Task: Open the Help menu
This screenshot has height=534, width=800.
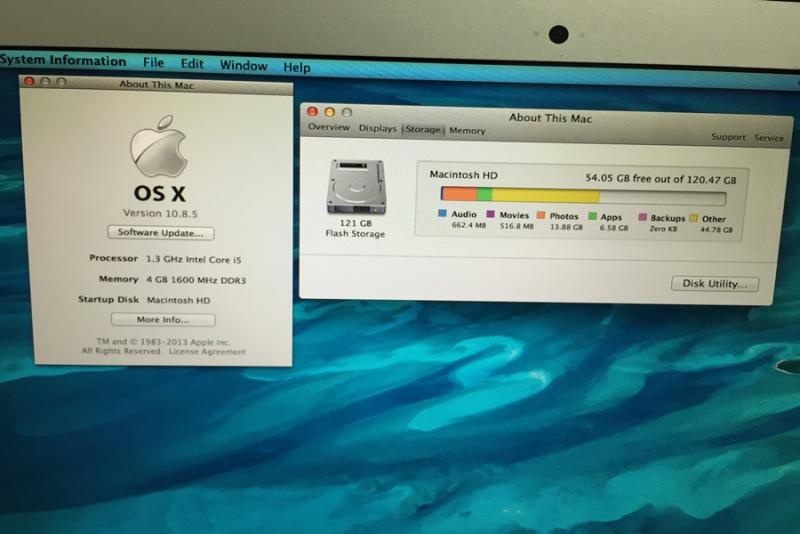Action: click(297, 67)
